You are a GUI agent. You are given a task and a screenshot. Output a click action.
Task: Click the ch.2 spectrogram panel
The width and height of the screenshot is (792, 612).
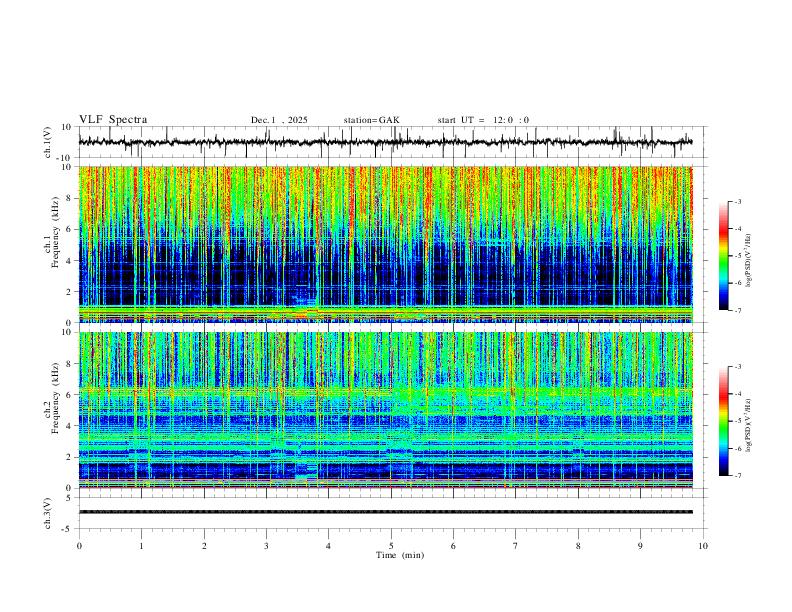tap(385, 410)
